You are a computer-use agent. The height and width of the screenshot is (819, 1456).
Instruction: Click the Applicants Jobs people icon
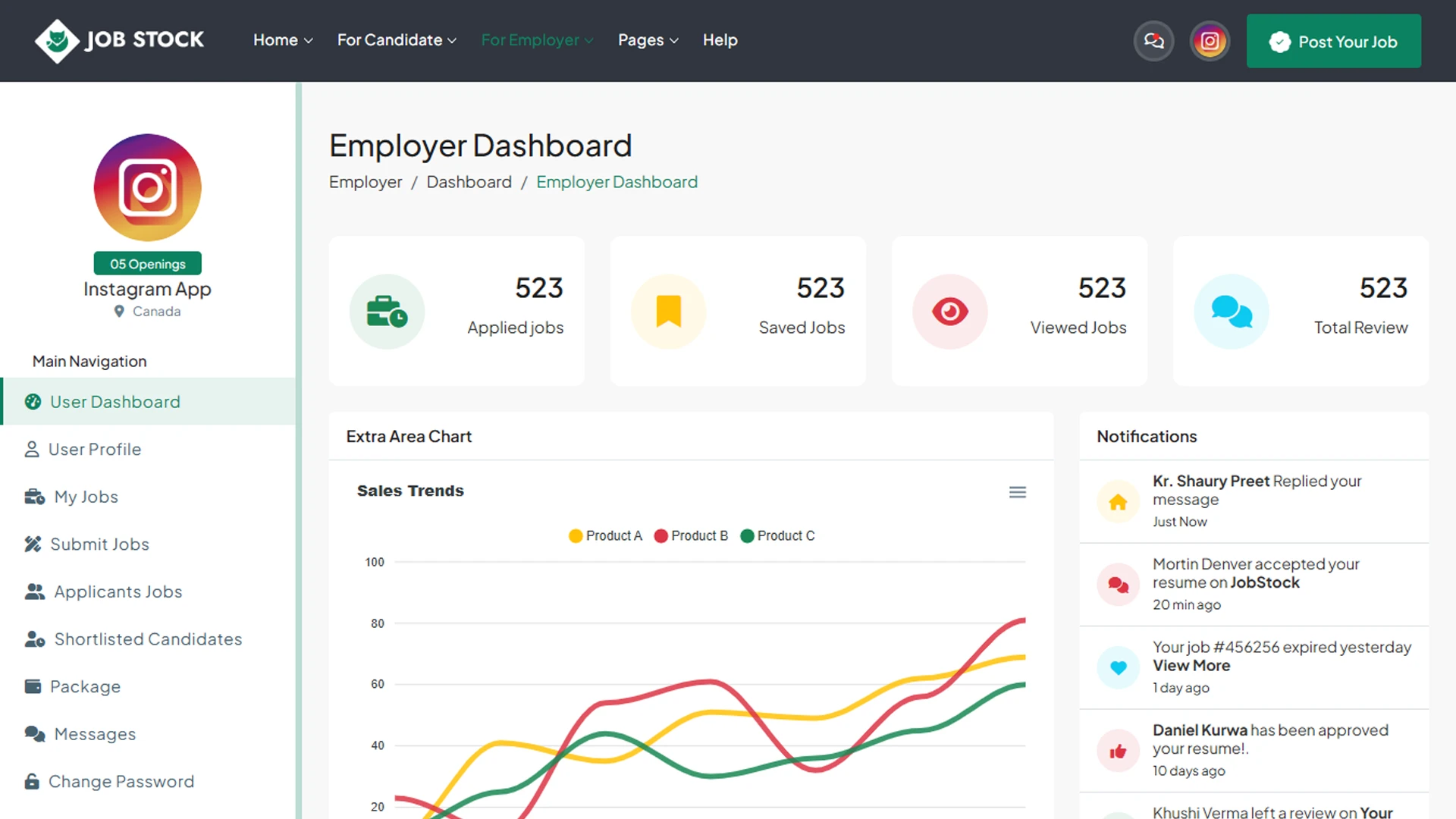[35, 591]
